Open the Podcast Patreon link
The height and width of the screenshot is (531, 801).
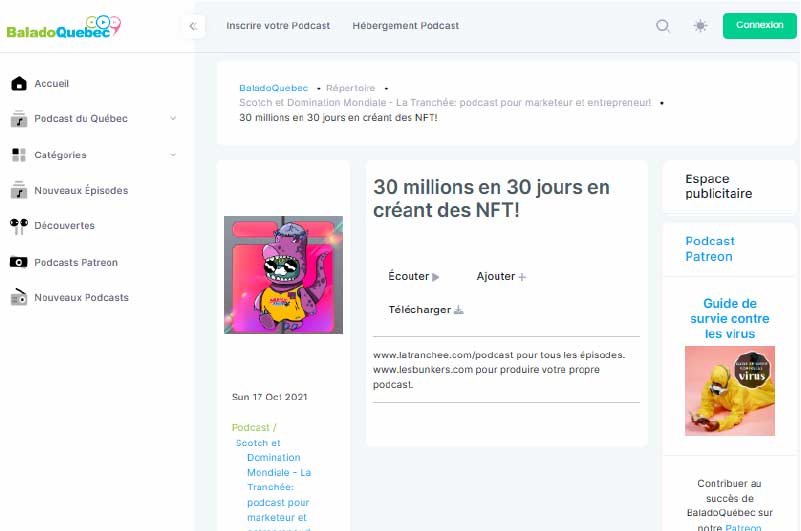coord(710,249)
